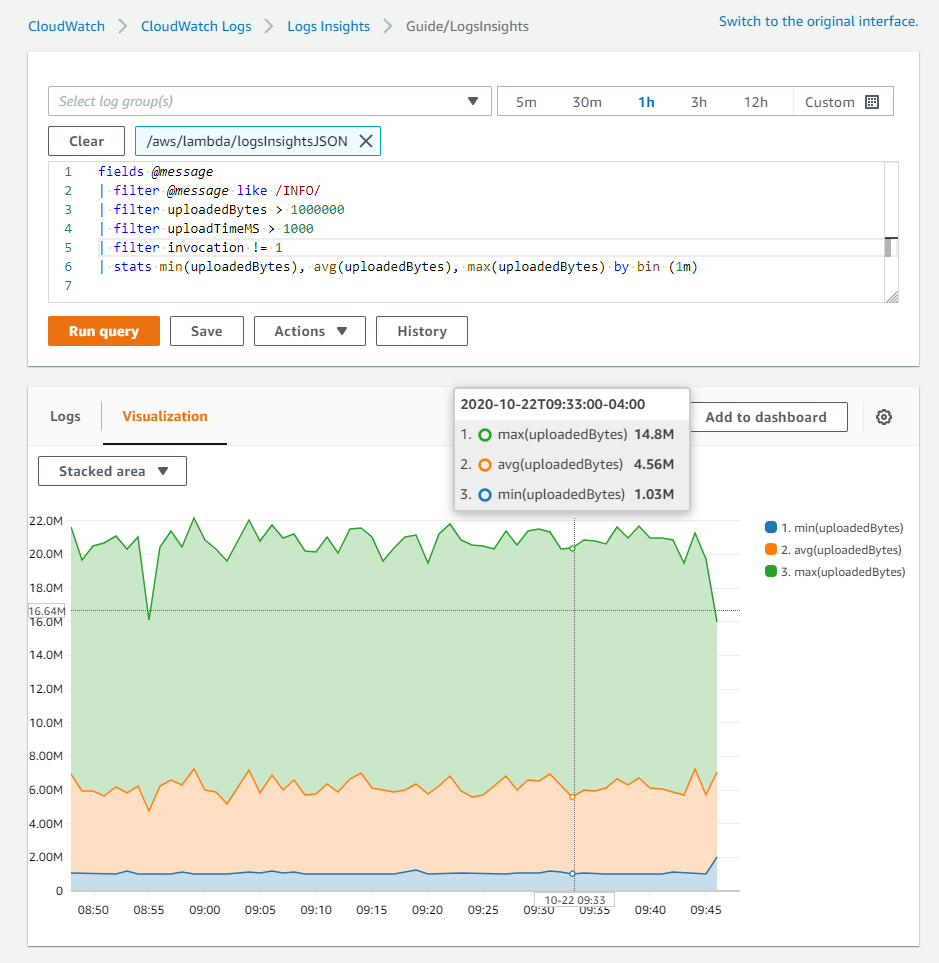This screenshot has height=963, width=939.
Task: Open the Actions dropdown
Action: click(309, 331)
